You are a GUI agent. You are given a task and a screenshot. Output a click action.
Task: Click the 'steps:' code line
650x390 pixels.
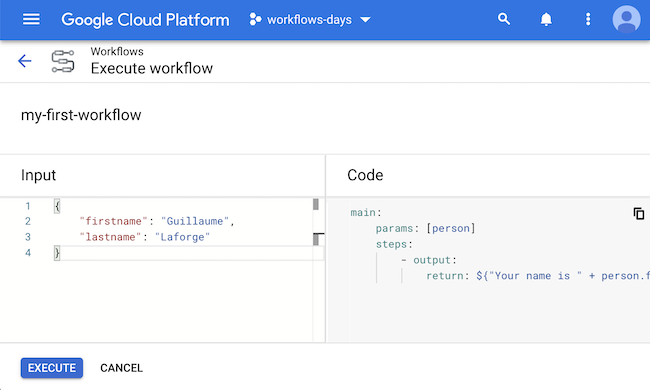click(x=394, y=244)
